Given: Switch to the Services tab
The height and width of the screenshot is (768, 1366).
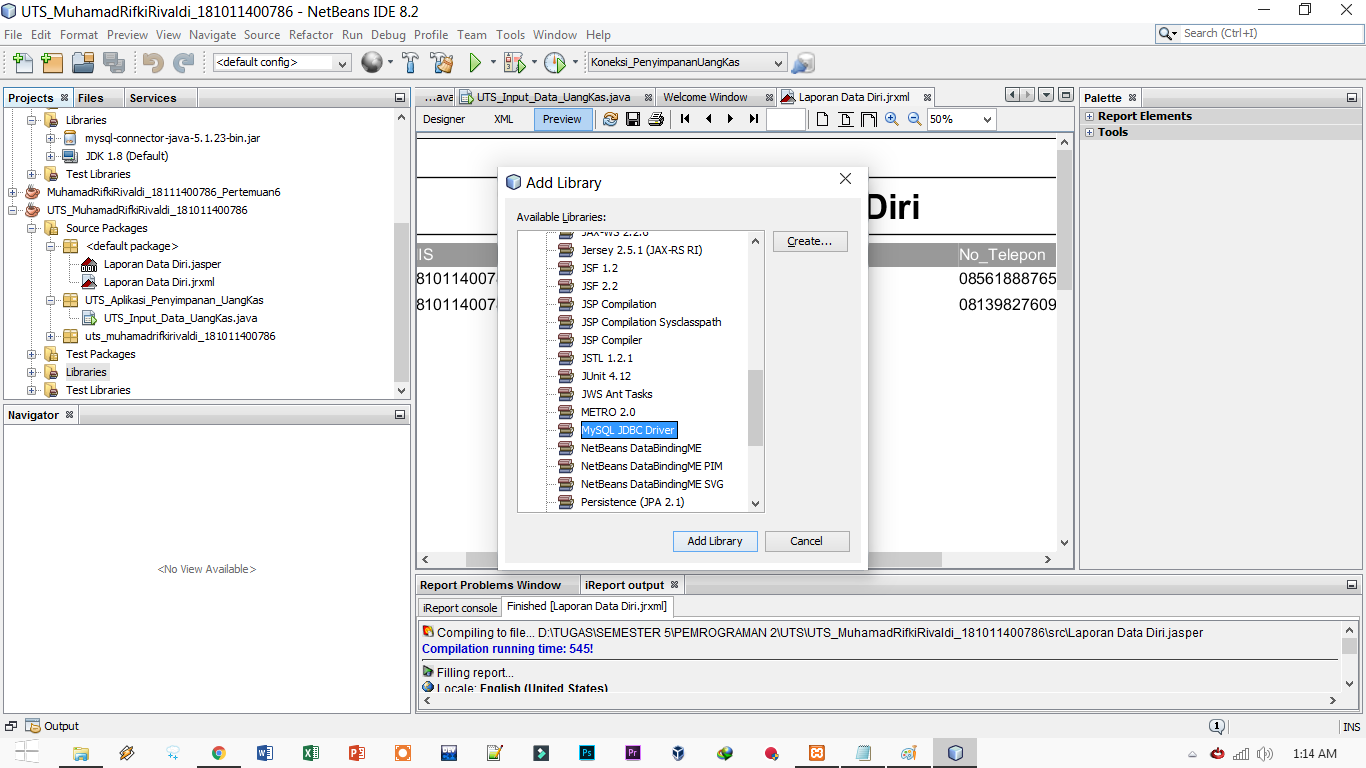Looking at the screenshot, I should pos(153,98).
